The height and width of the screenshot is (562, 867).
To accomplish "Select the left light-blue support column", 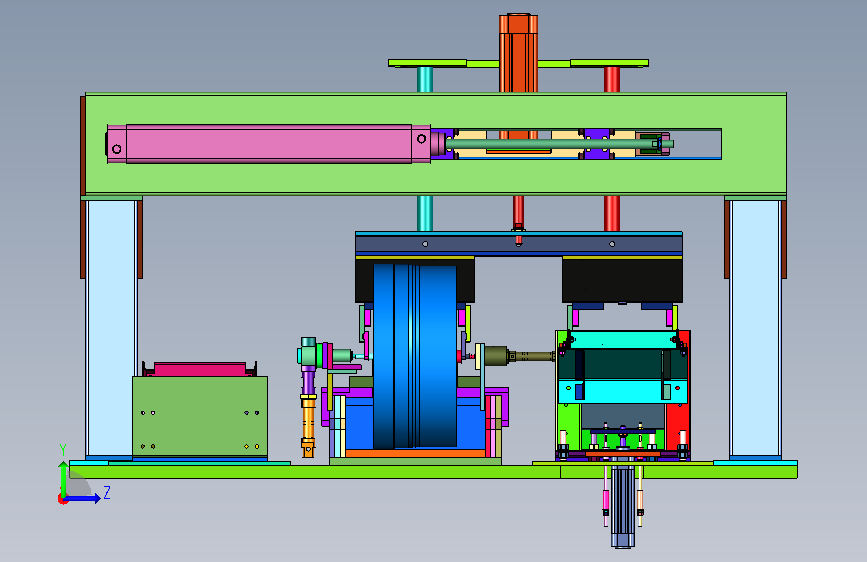I will coord(111,329).
